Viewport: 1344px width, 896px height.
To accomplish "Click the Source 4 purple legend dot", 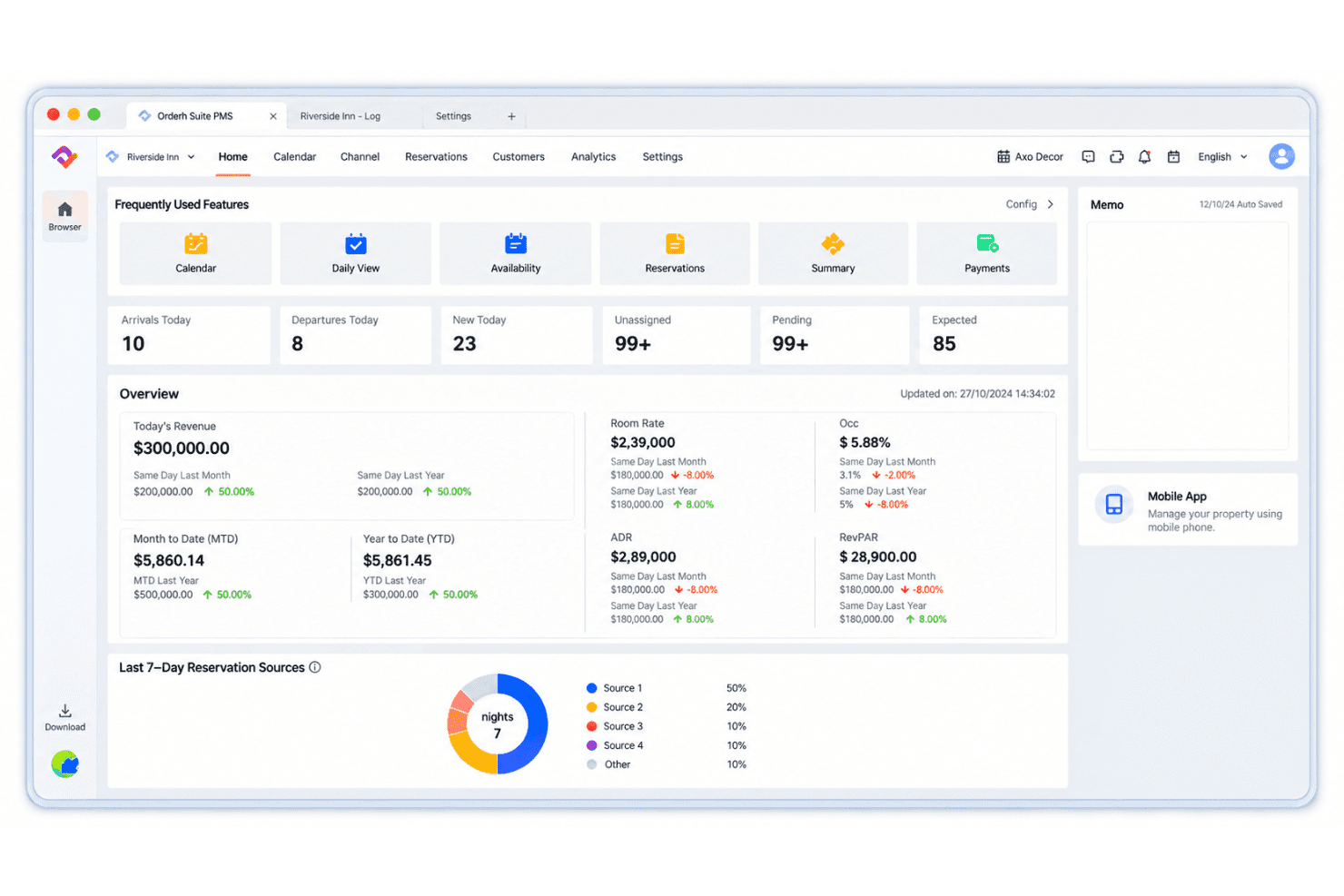I will pos(592,745).
